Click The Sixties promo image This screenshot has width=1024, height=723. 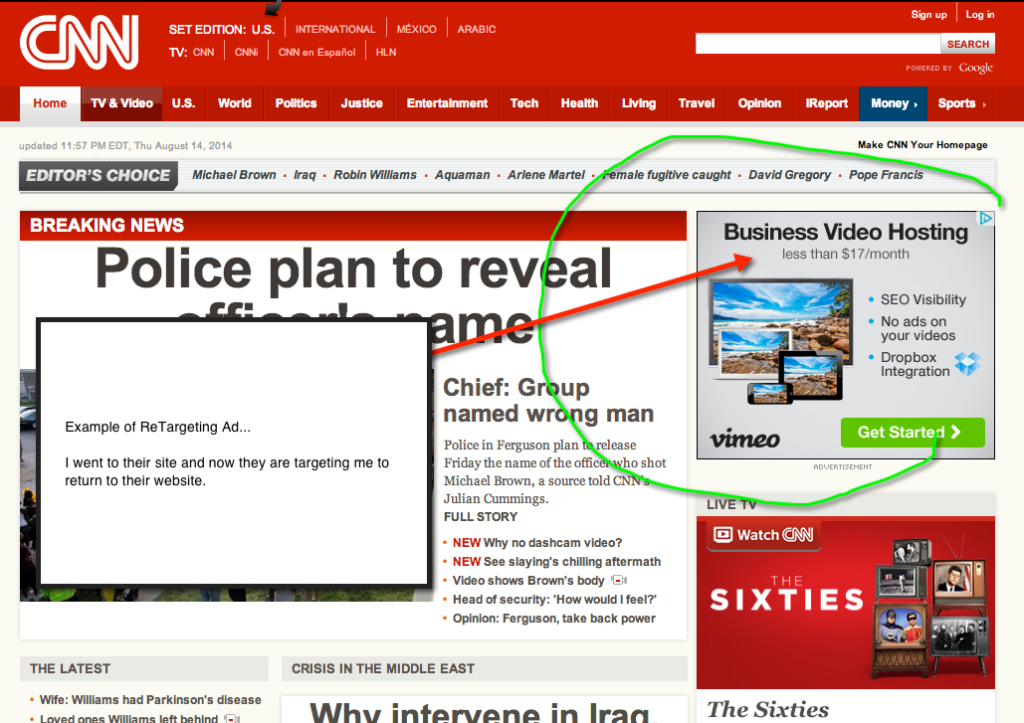[846, 602]
